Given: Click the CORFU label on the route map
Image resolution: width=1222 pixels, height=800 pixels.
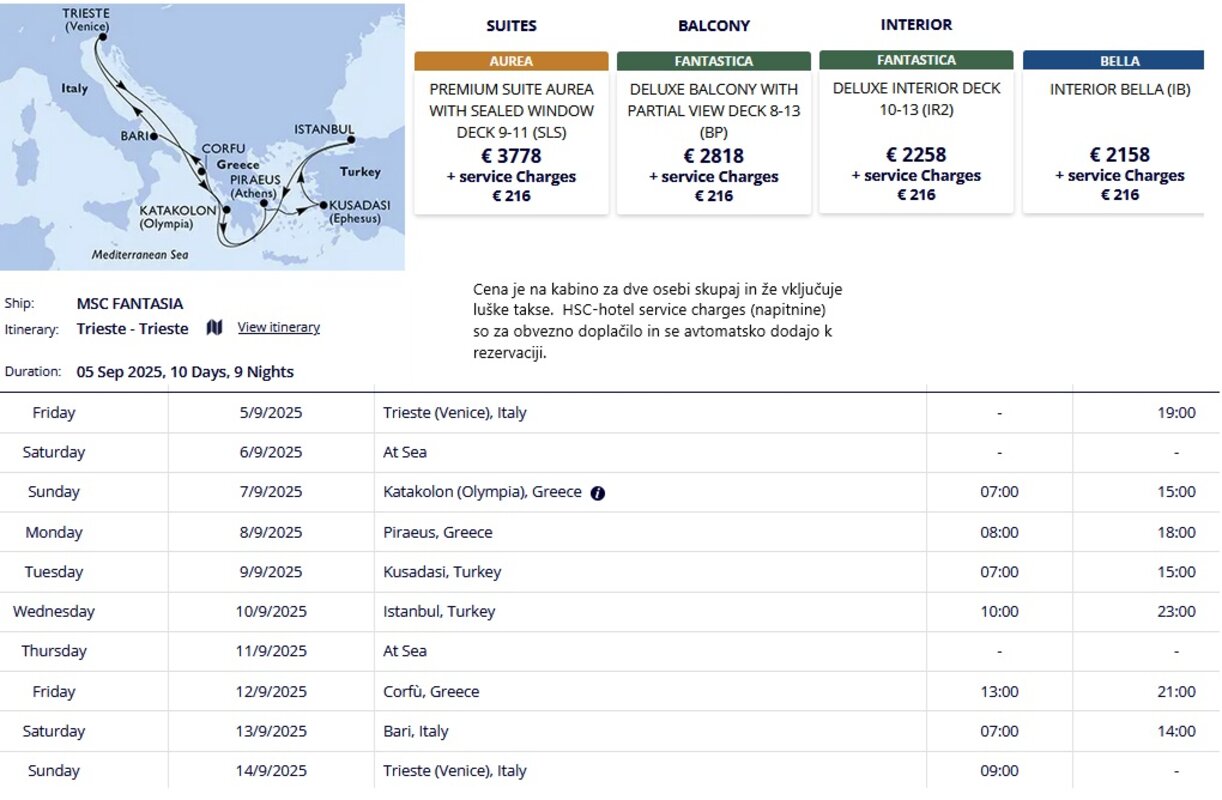Looking at the screenshot, I should [223, 149].
